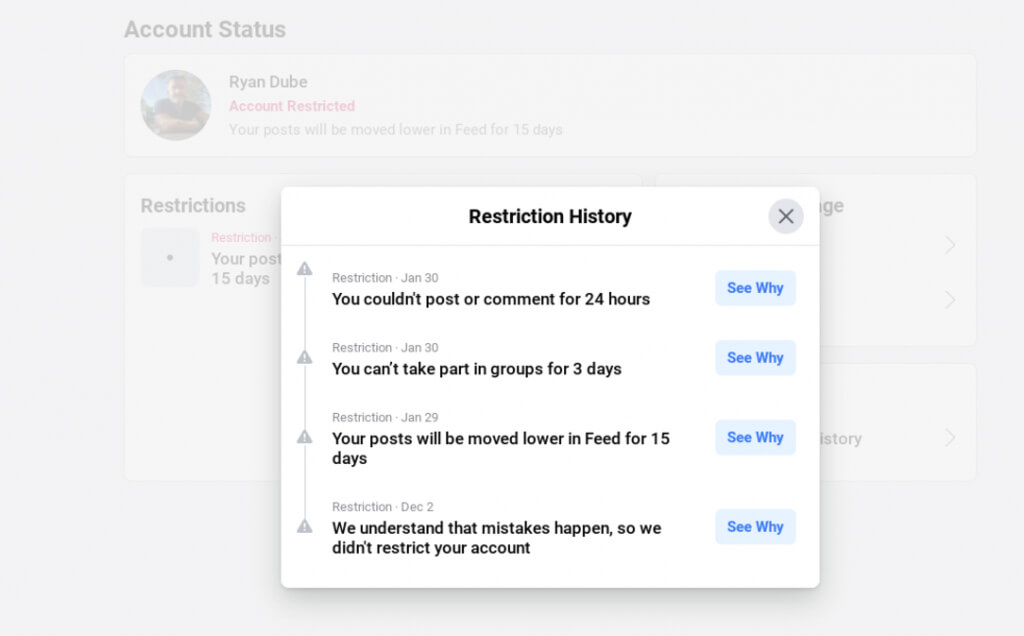This screenshot has width=1024, height=636.
Task: Click the Account Restricted status text
Action: point(292,106)
